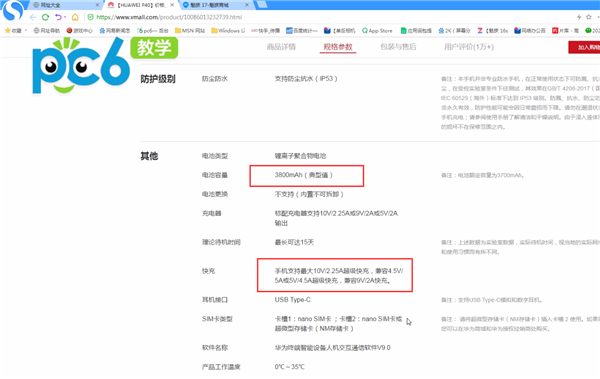Bookmark the page with the star icon
600x379 pixels.
click(x=589, y=17)
